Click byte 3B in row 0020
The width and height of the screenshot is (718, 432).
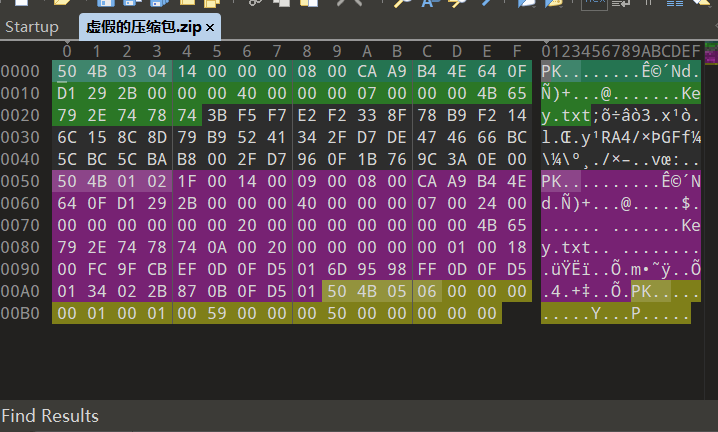[217, 115]
